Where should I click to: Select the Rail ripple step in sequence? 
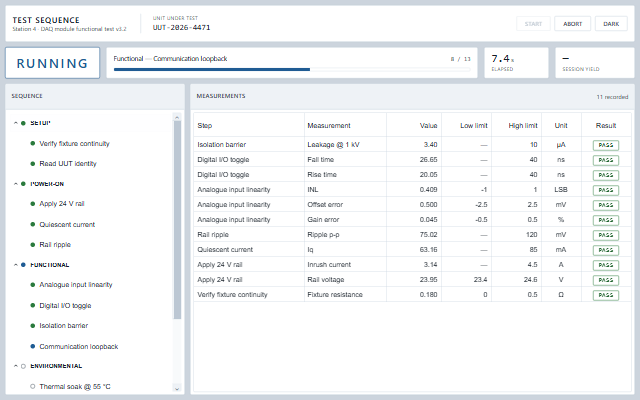point(55,244)
